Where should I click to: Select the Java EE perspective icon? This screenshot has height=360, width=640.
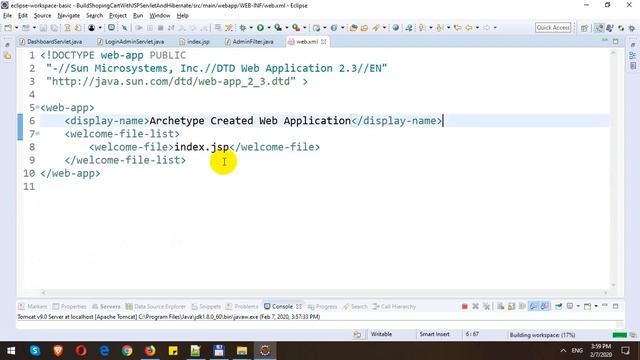pyautogui.click(x=599, y=28)
